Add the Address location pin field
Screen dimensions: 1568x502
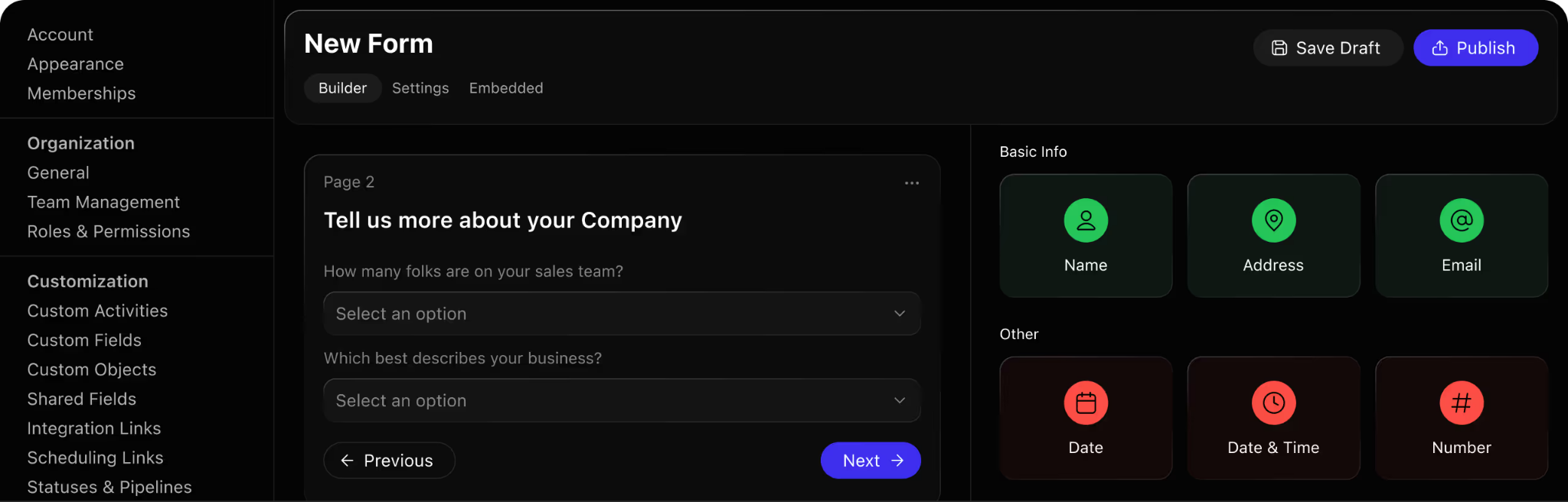pyautogui.click(x=1273, y=236)
